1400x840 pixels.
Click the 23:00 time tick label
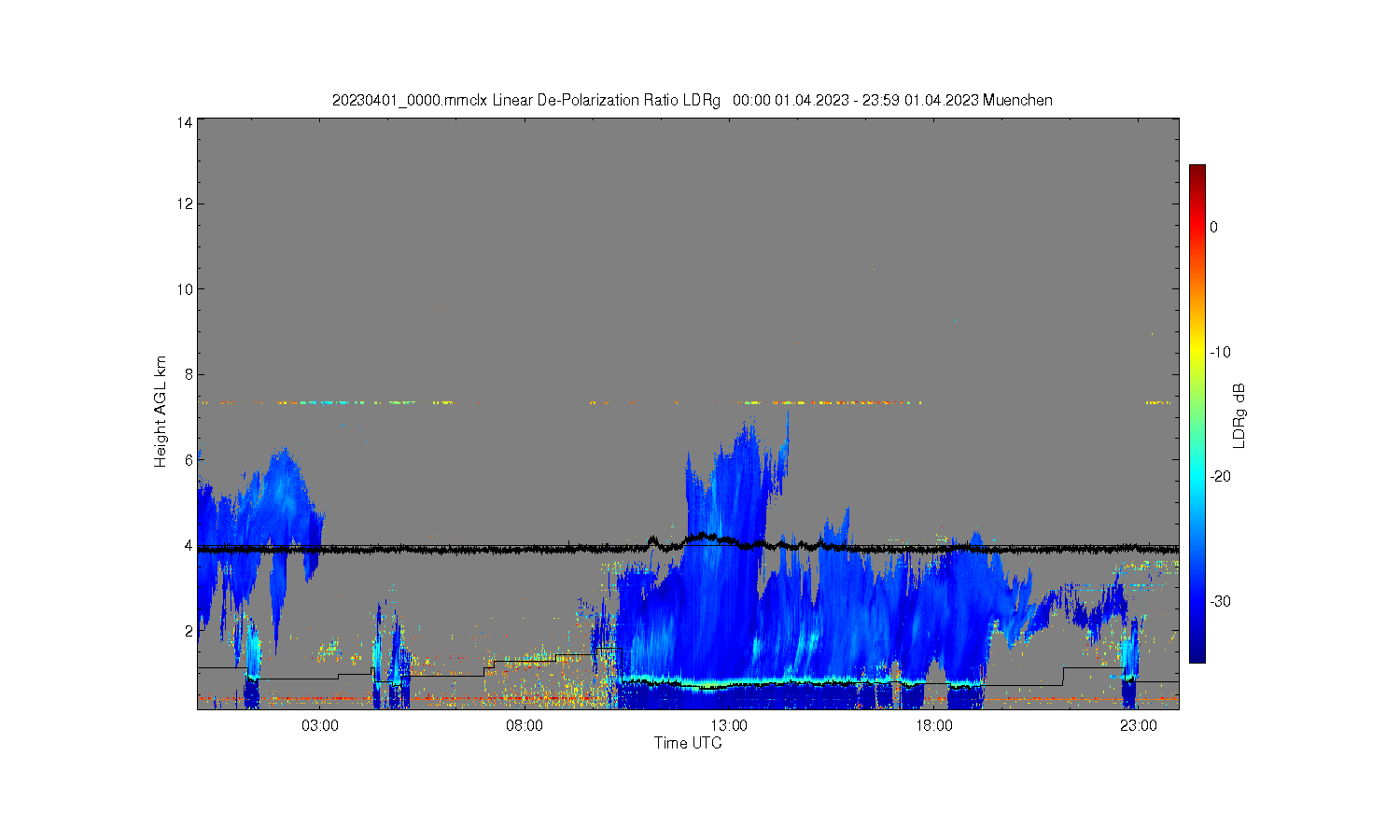[1139, 726]
